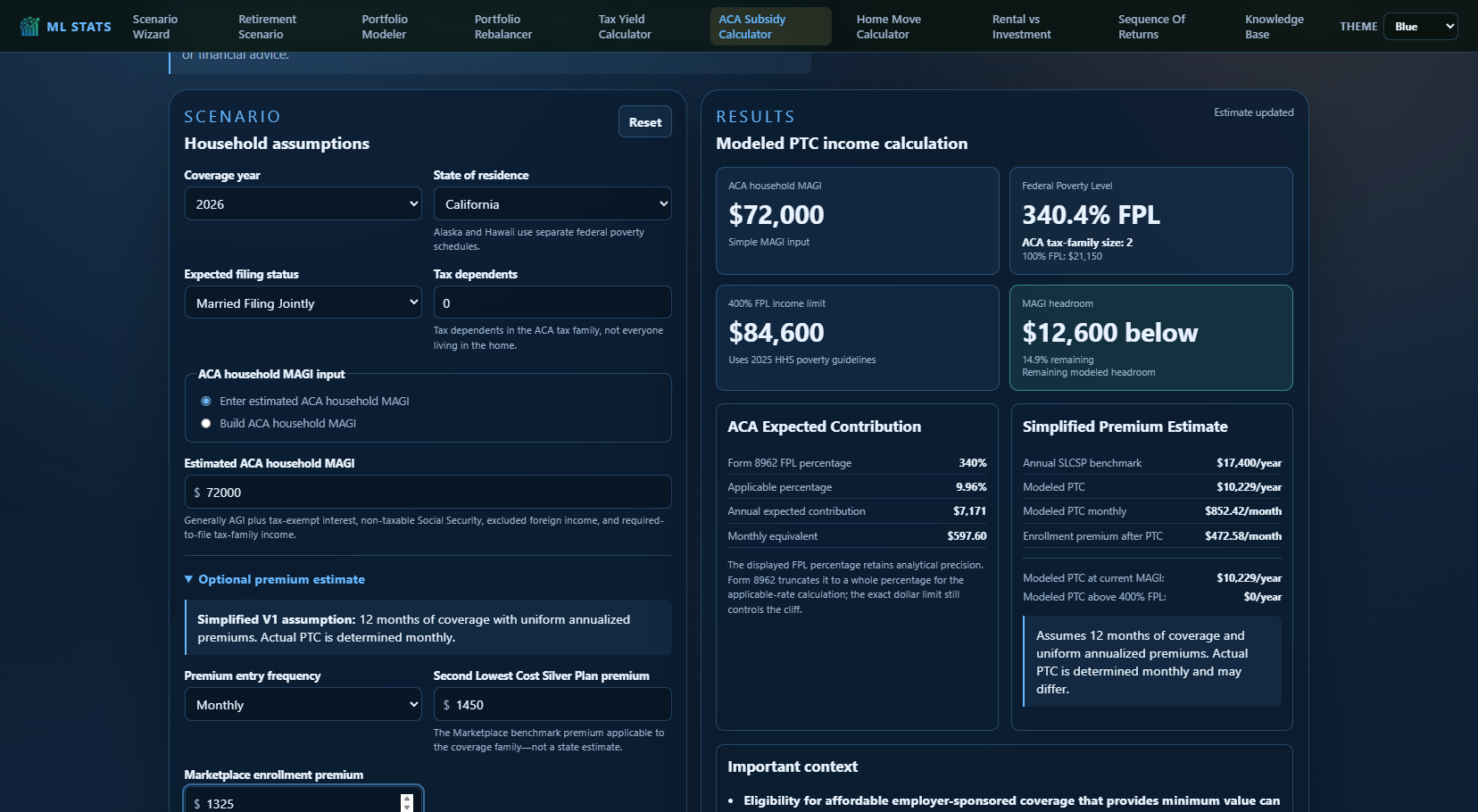Open the State of residence dropdown
This screenshot has height=812, width=1478.
click(x=552, y=203)
